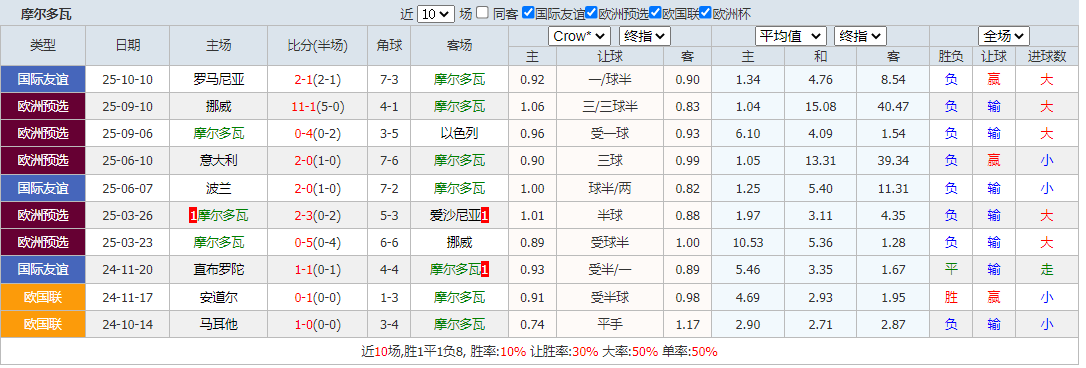Image resolution: width=1086 pixels, height=368 pixels.
Task: Click the 角球 column header
Action: [x=389, y=46]
